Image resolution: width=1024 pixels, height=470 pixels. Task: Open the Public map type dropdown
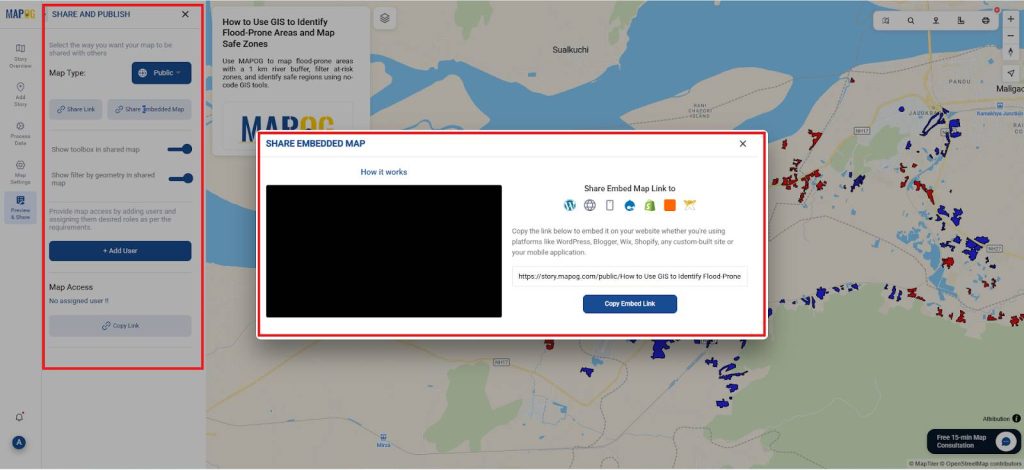tap(161, 73)
